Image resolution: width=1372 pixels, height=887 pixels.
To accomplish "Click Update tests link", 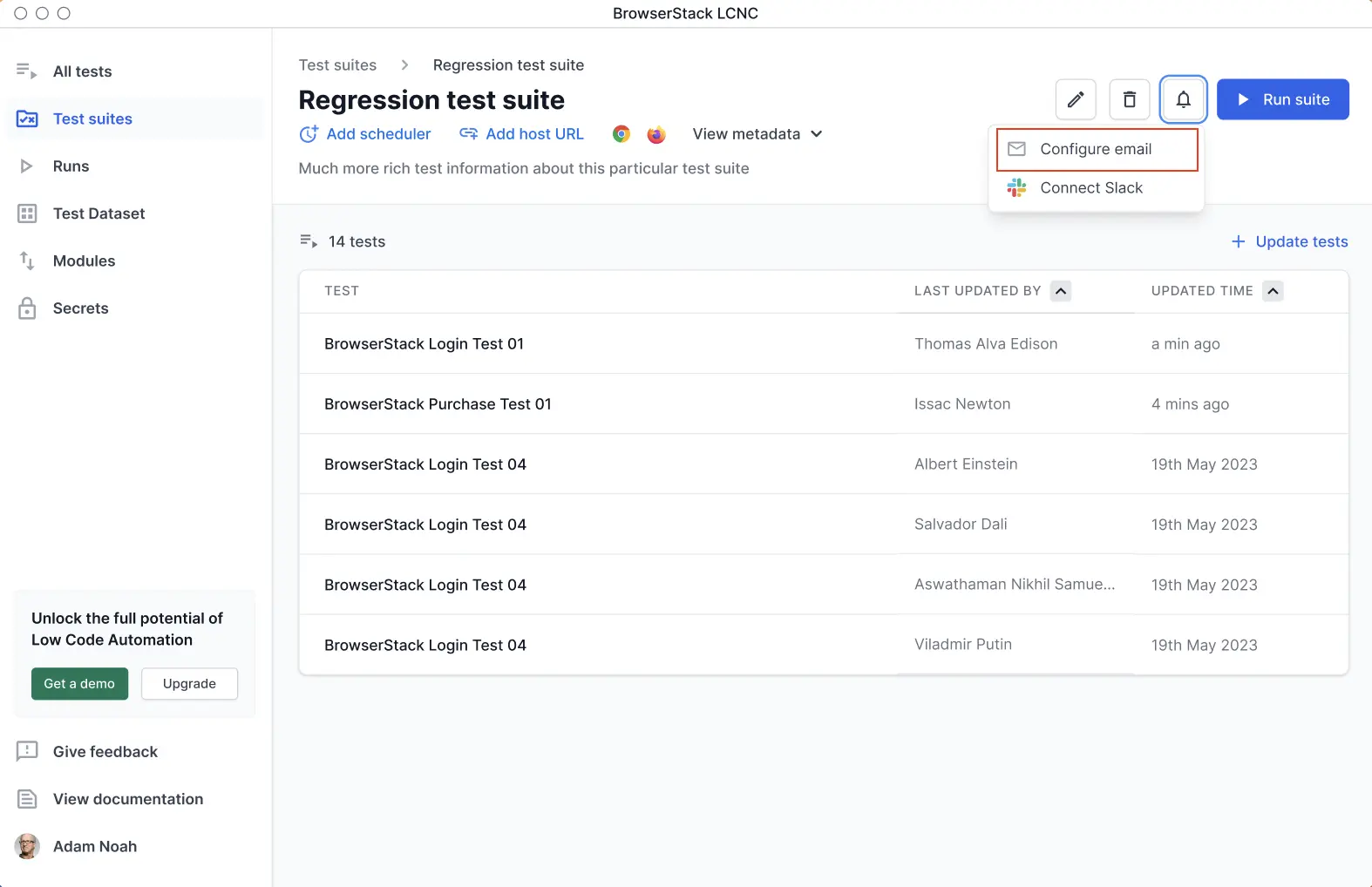I will (x=1289, y=241).
